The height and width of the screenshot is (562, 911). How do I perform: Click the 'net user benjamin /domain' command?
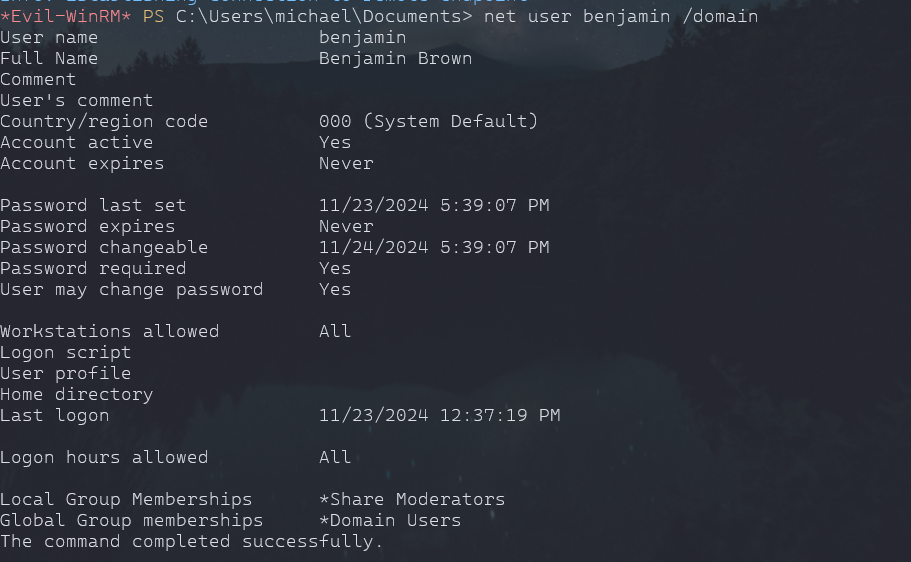pyautogui.click(x=621, y=16)
